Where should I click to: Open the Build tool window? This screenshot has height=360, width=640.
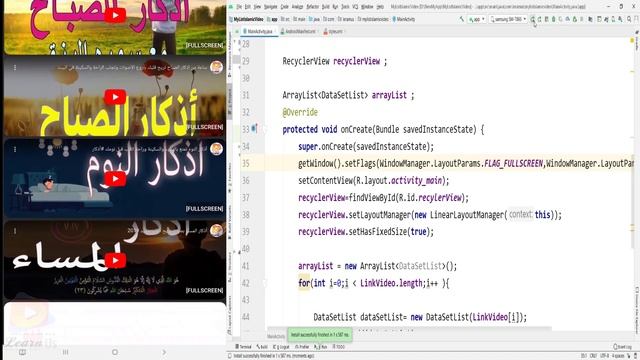coord(262,347)
